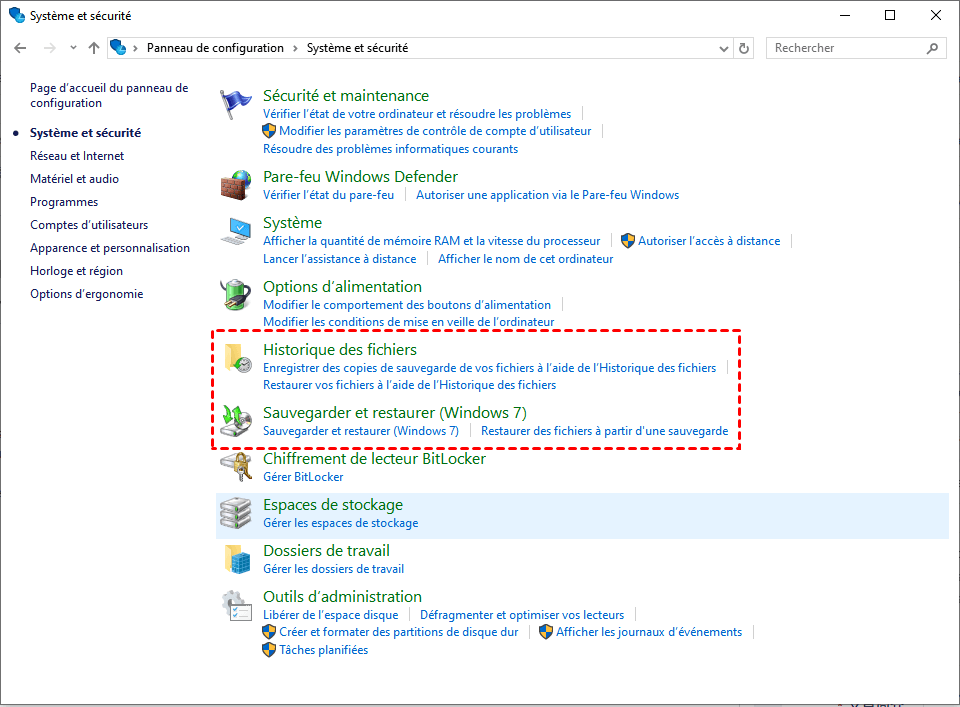Image resolution: width=960 pixels, height=707 pixels.
Task: Click shield icon beside Créer et formater des partitions
Action: pyautogui.click(x=269, y=632)
